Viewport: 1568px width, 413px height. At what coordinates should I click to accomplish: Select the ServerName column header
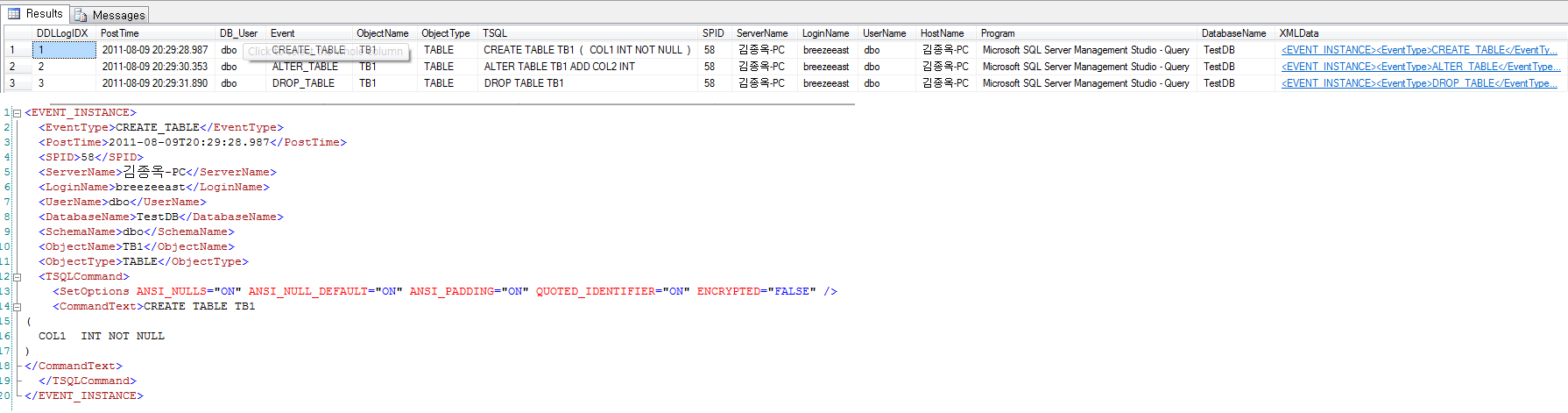(765, 33)
